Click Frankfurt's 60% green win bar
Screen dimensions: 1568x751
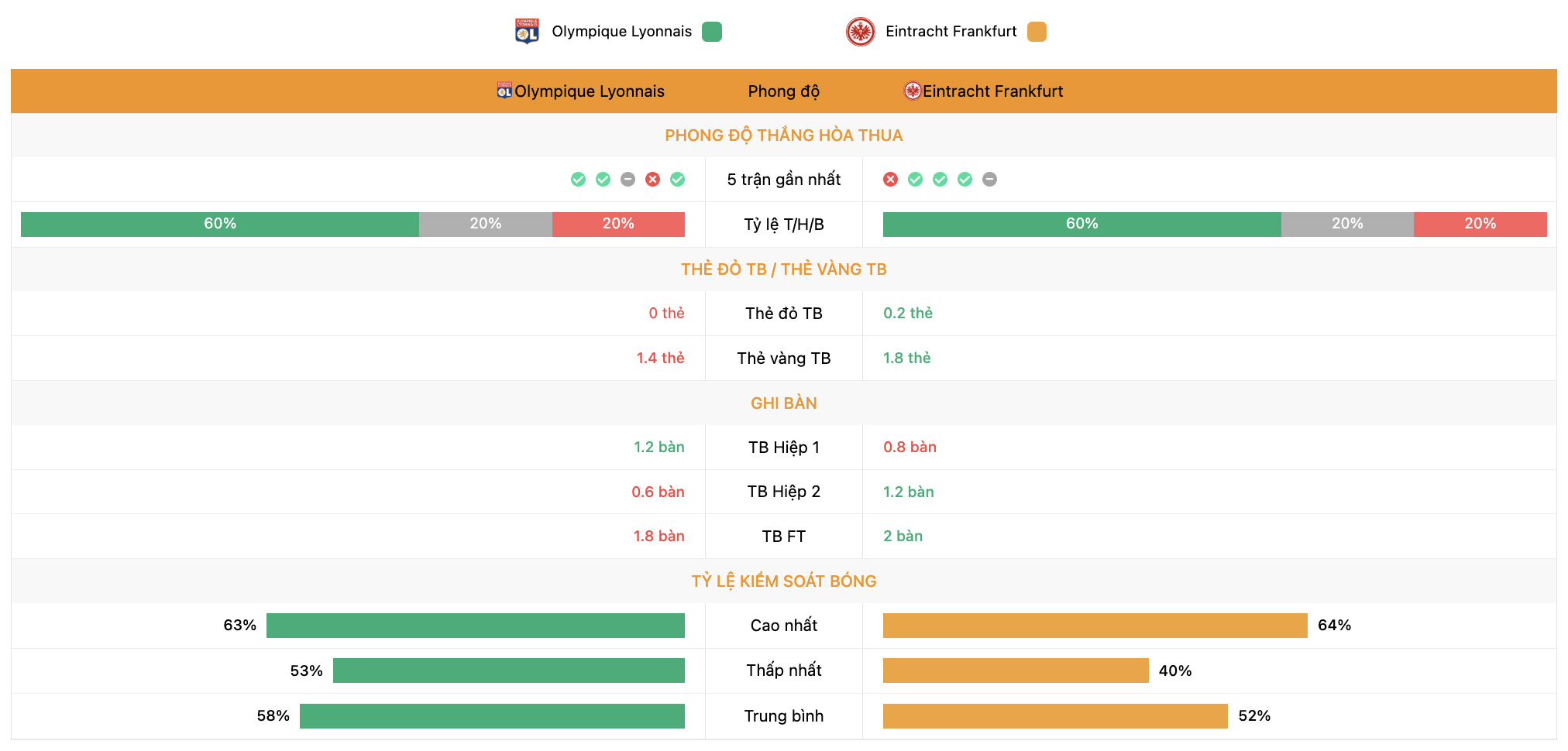[x=1082, y=224]
